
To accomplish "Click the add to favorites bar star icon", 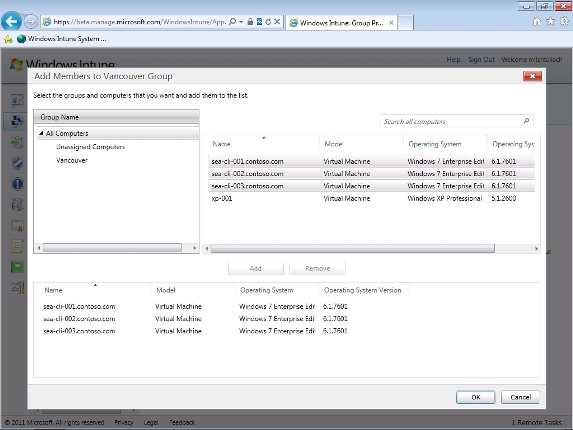I will pyautogui.click(x=8, y=39).
